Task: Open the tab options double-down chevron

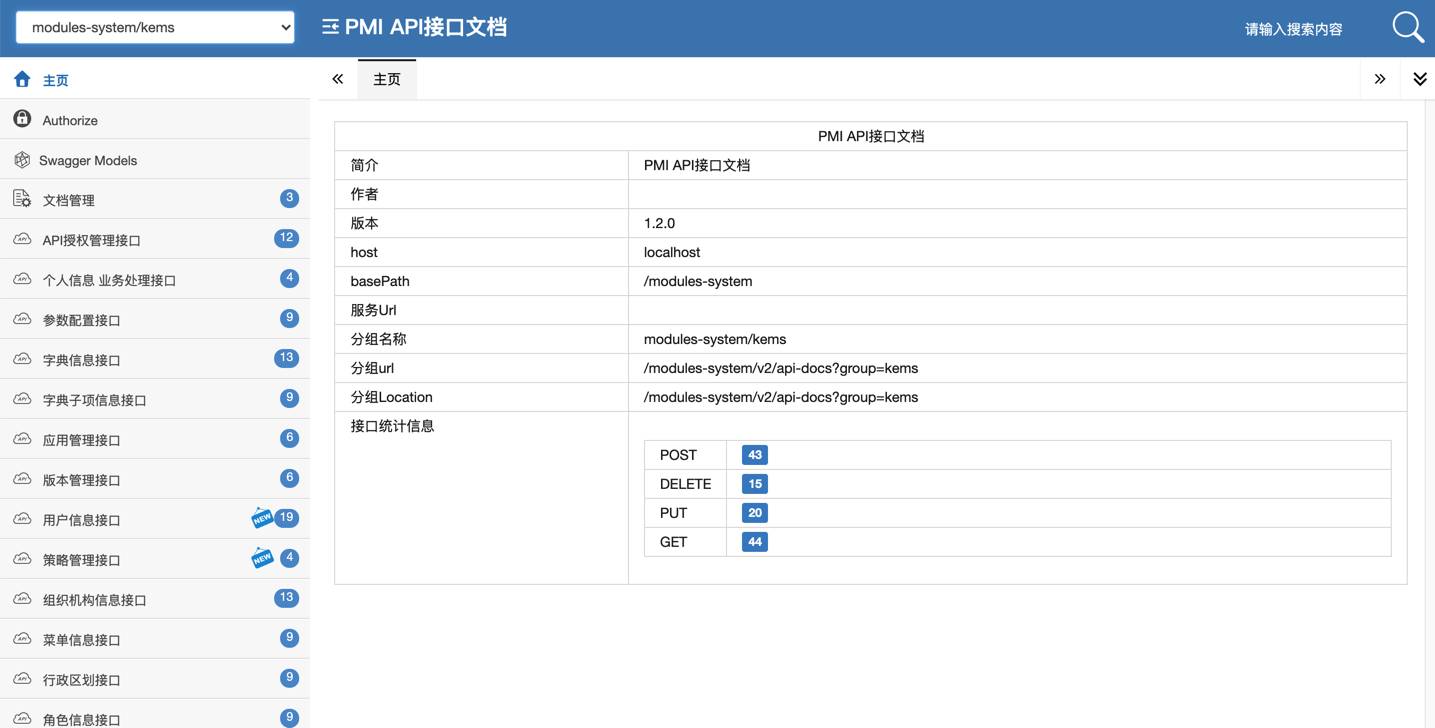Action: (1420, 79)
